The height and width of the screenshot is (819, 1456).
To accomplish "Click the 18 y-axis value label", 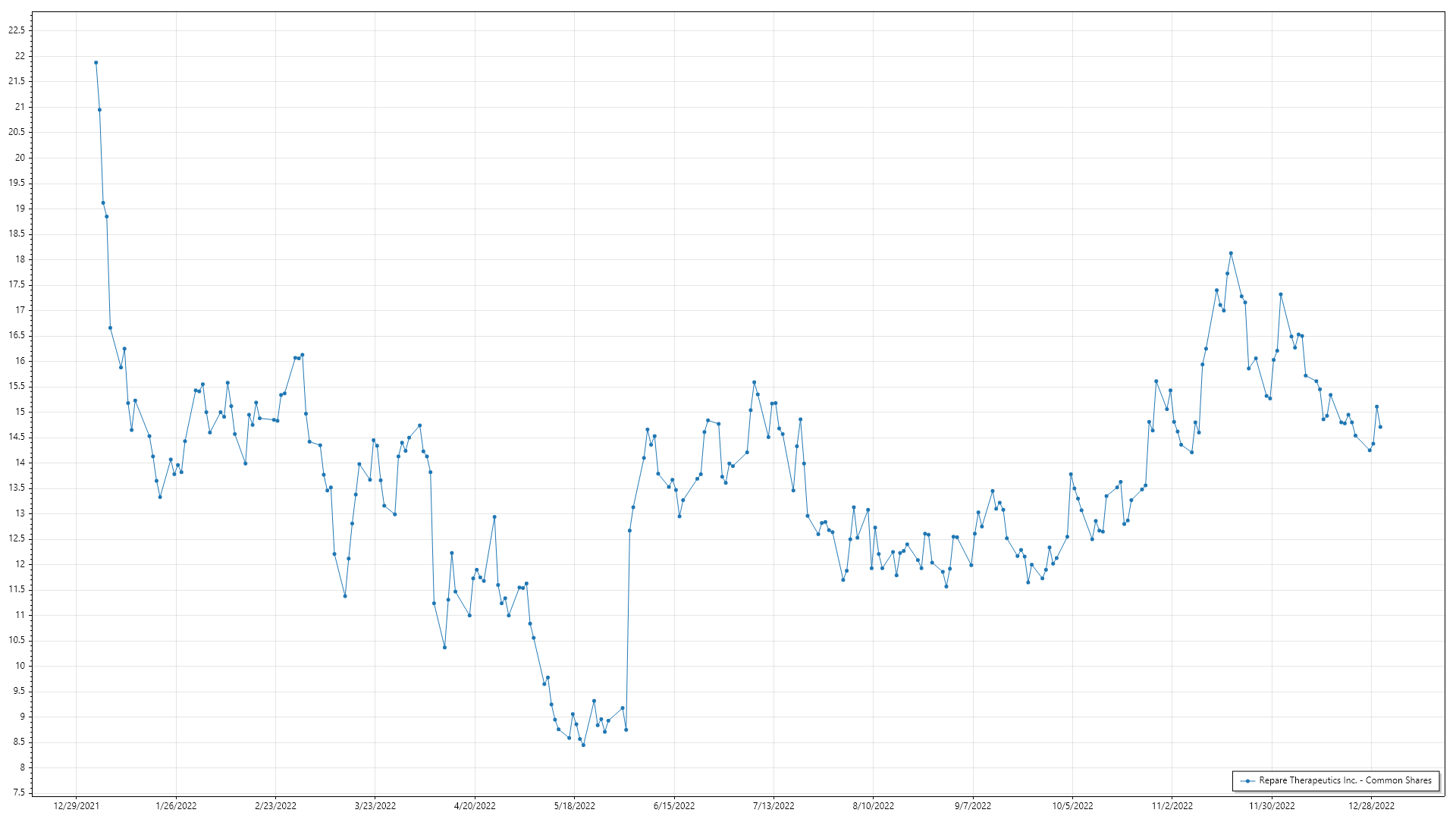I will pos(20,259).
